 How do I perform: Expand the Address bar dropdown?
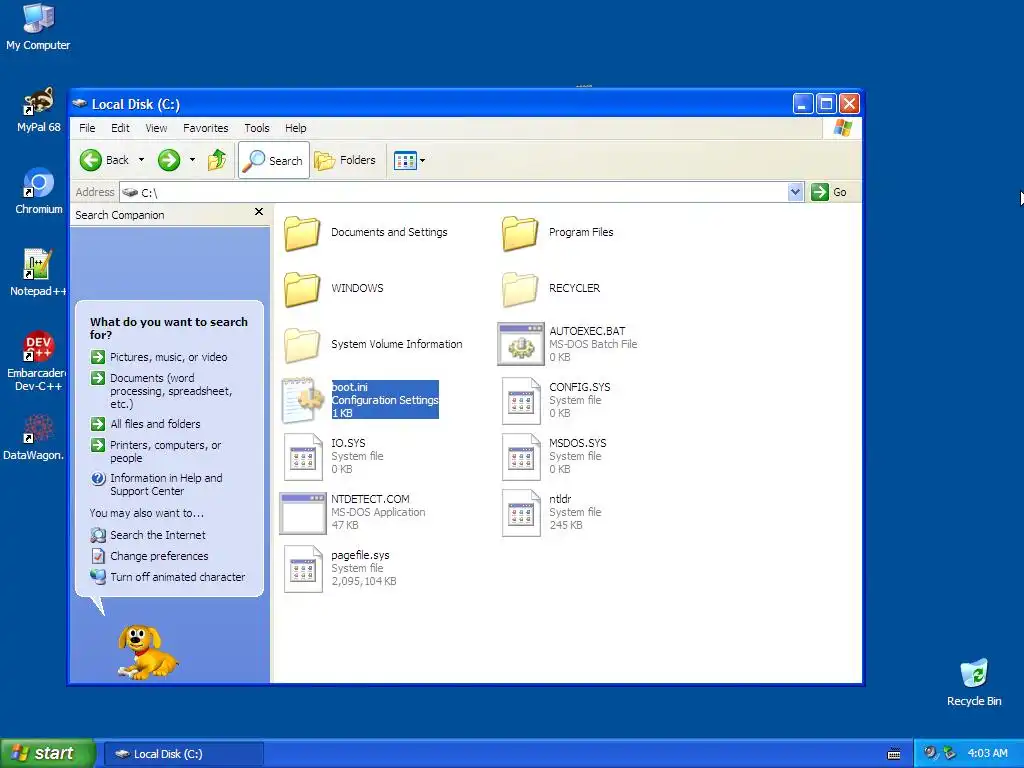(795, 192)
